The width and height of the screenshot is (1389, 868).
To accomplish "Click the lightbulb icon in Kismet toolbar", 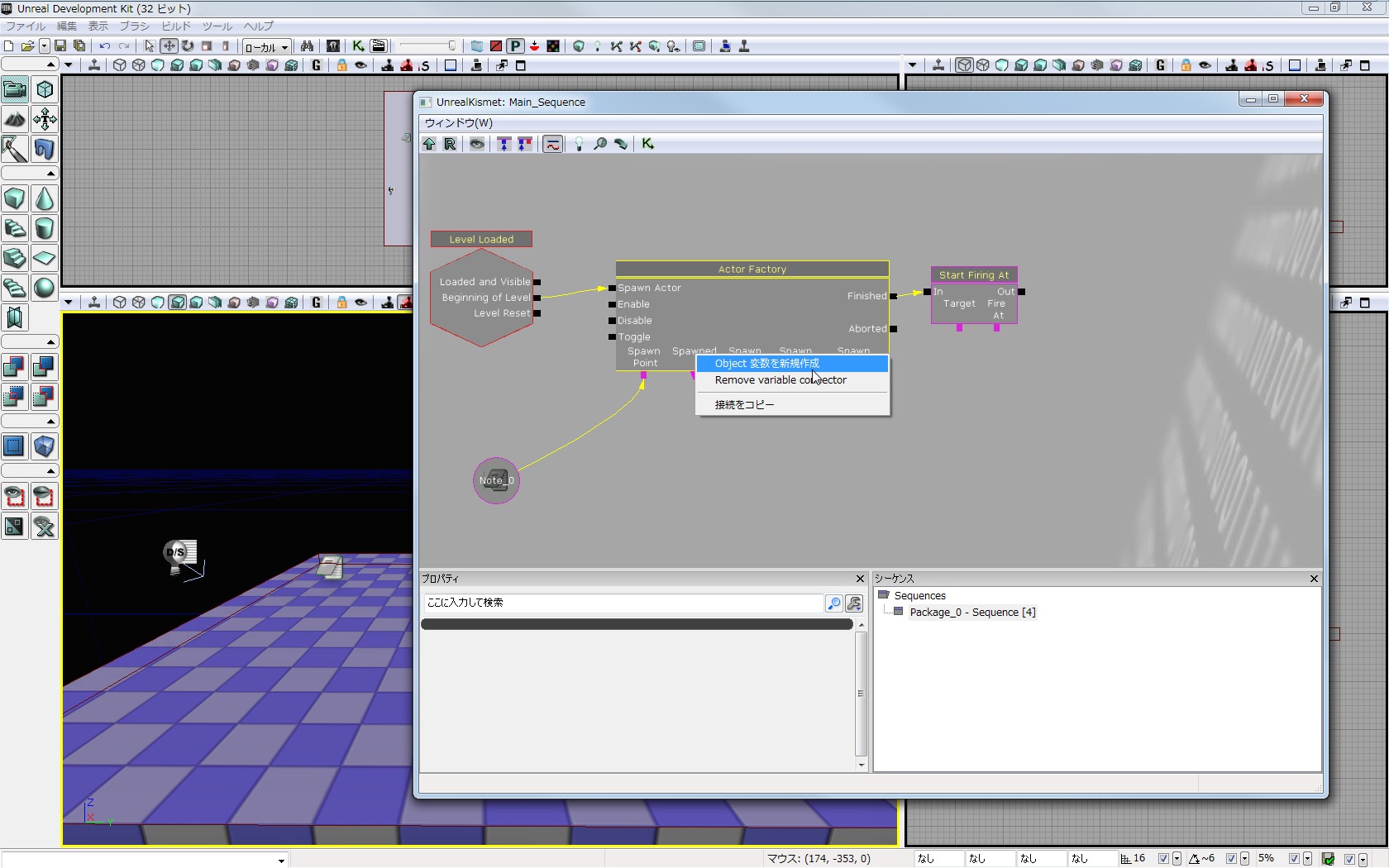I will pyautogui.click(x=579, y=144).
